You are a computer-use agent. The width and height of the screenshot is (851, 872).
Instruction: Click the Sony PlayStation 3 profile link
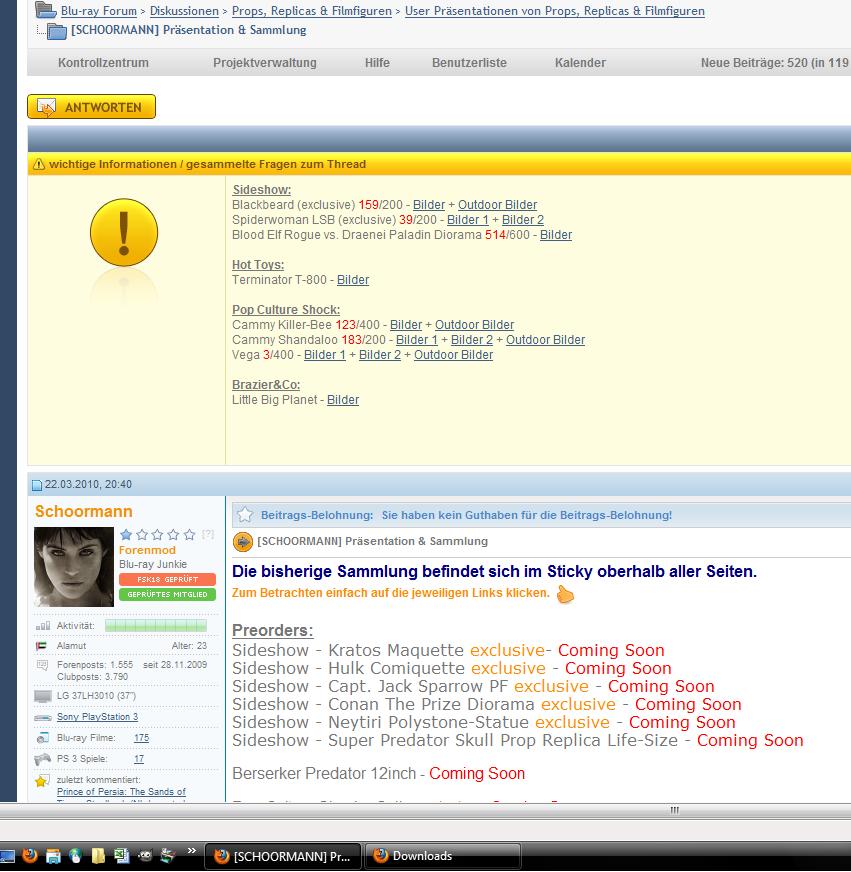[97, 717]
